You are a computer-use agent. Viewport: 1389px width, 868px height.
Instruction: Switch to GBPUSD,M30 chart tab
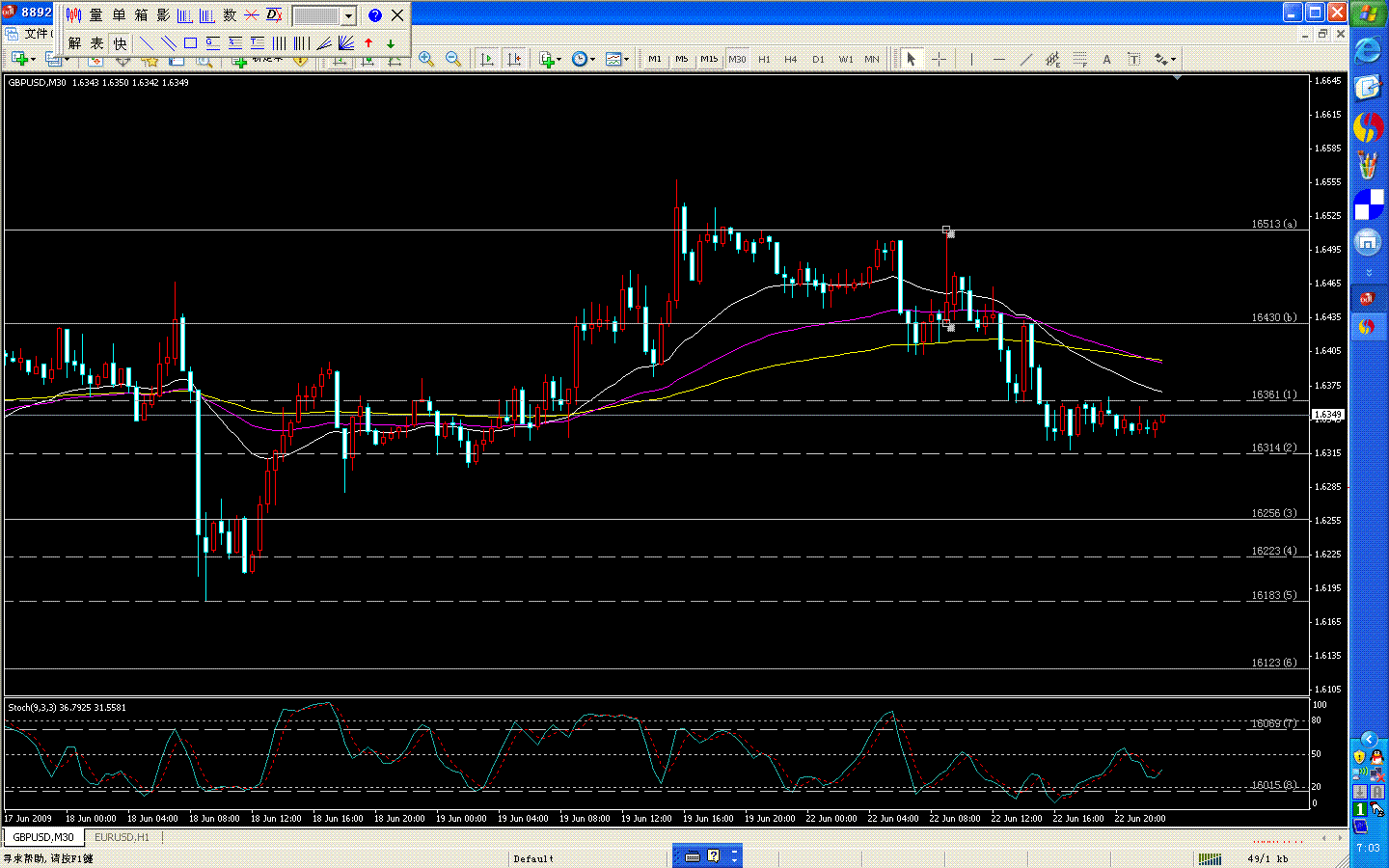43,837
